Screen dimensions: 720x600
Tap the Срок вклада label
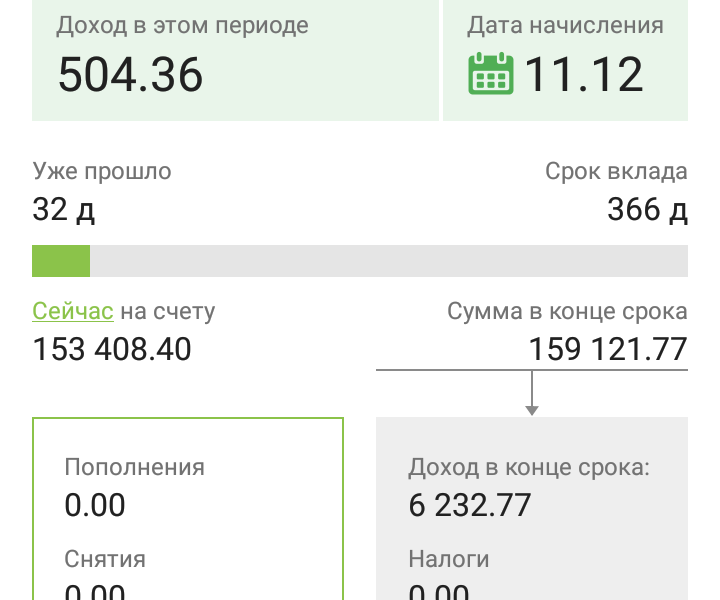click(616, 171)
